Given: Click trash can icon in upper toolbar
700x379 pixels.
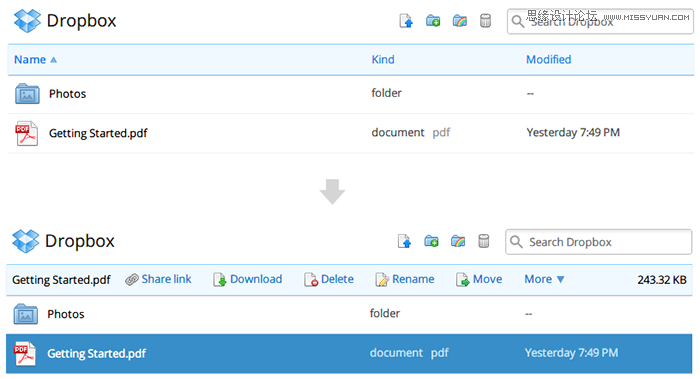Looking at the screenshot, I should tap(485, 21).
